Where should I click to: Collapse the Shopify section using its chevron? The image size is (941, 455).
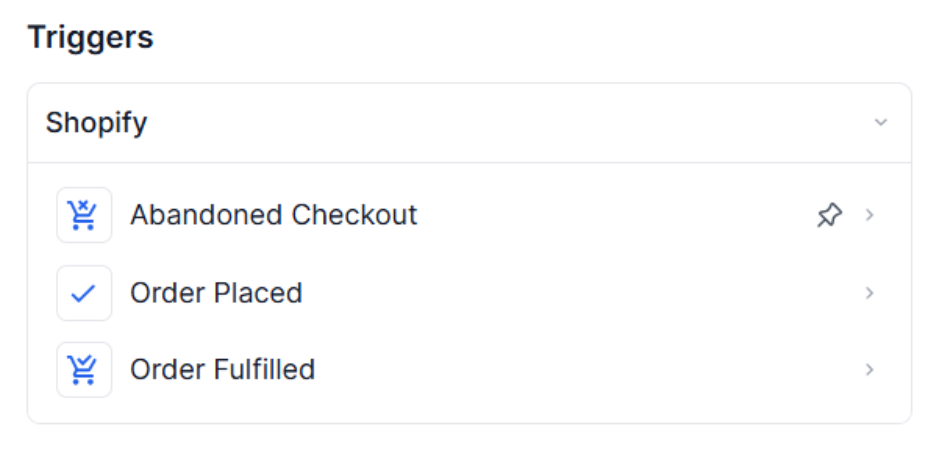pos(880,123)
